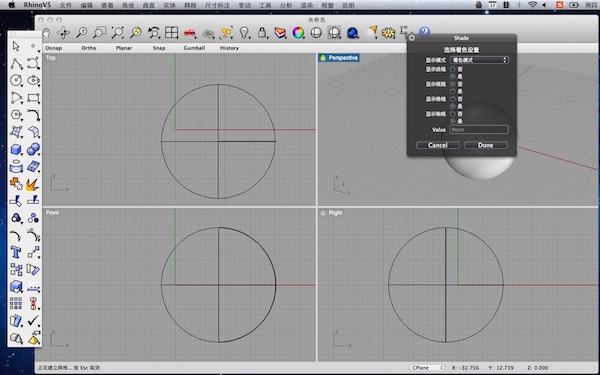This screenshot has height=375, width=600.
Task: Open the gear options icon in the toolbar
Action: 388,33
